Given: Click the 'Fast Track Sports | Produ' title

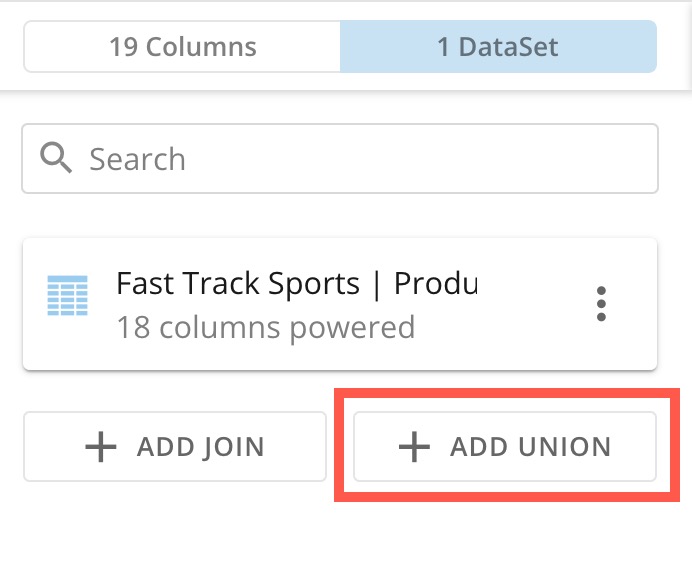Looking at the screenshot, I should 296,284.
